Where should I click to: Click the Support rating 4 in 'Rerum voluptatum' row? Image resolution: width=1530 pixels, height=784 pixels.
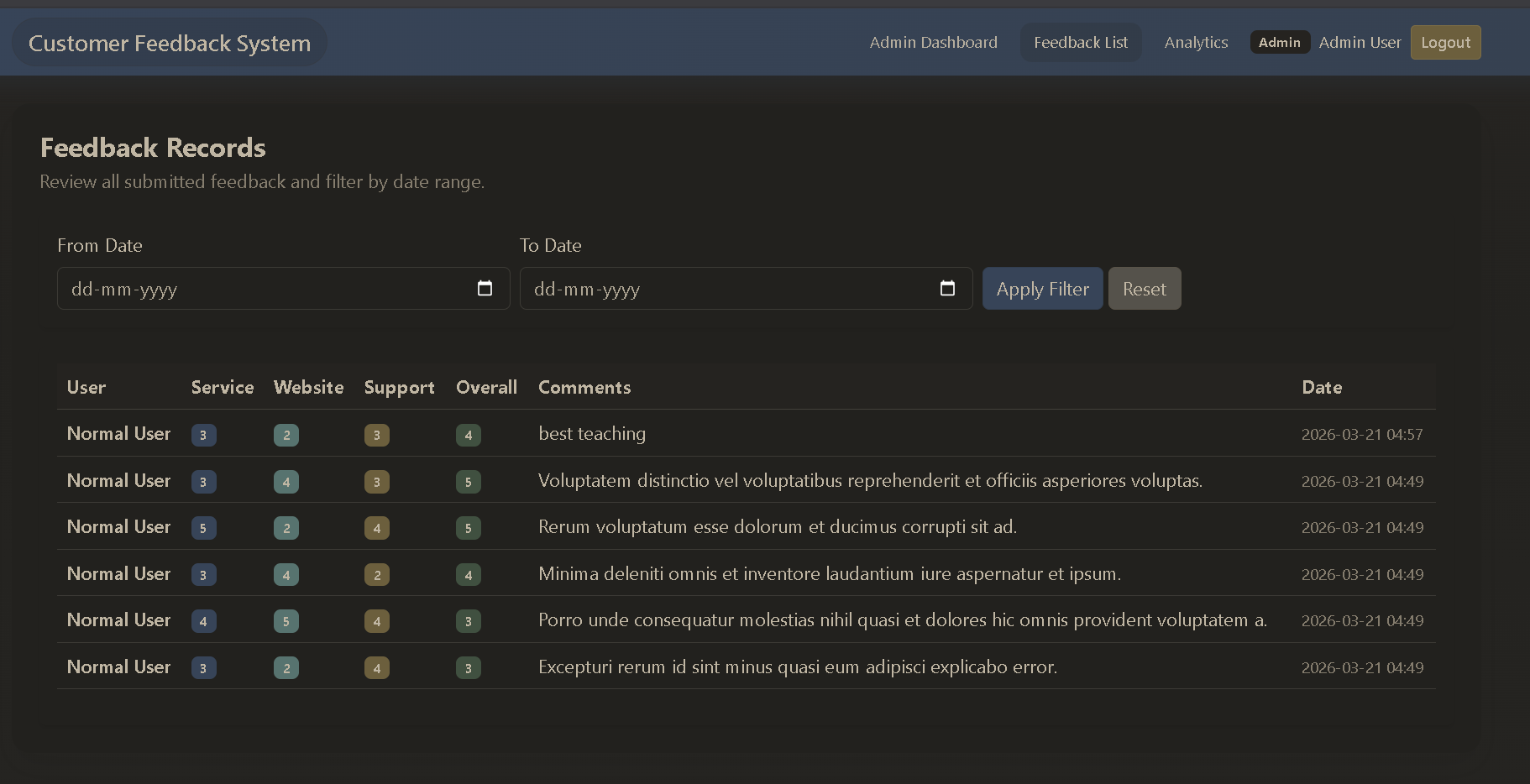[377, 528]
